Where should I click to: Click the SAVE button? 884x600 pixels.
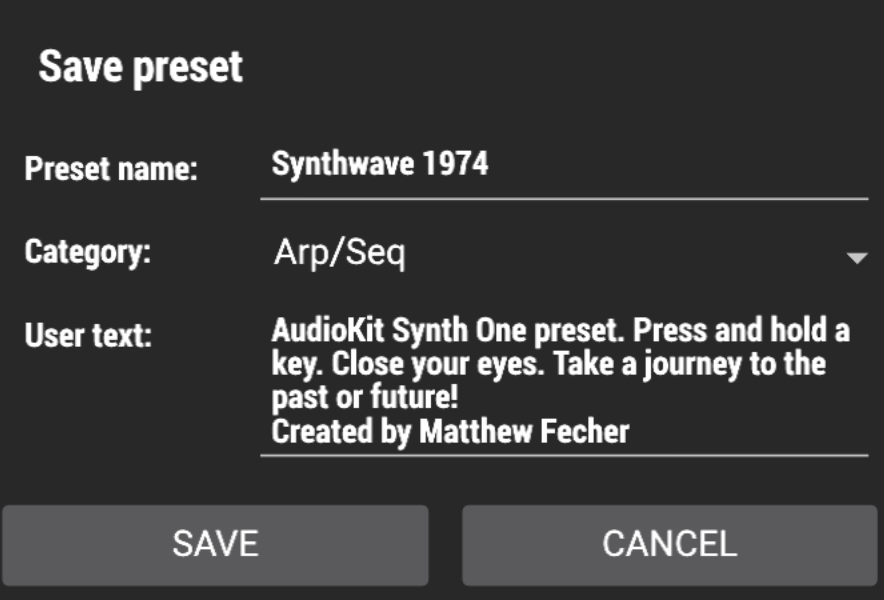[215, 544]
